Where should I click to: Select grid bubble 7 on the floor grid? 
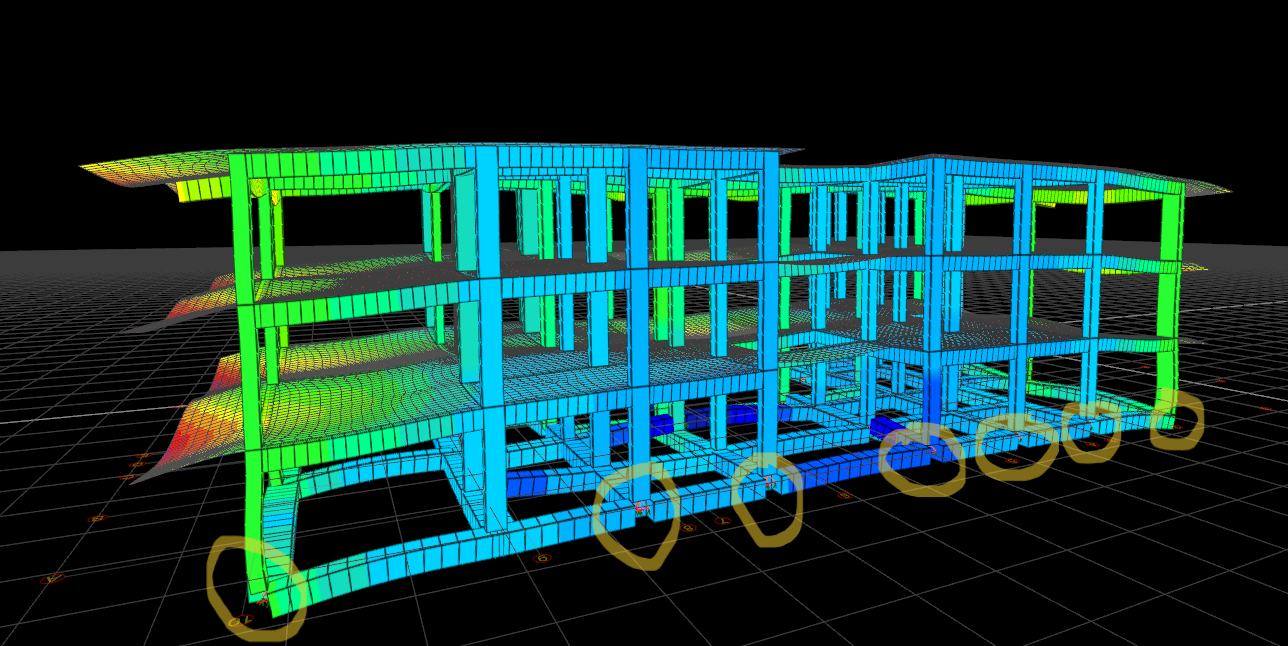tap(724, 521)
